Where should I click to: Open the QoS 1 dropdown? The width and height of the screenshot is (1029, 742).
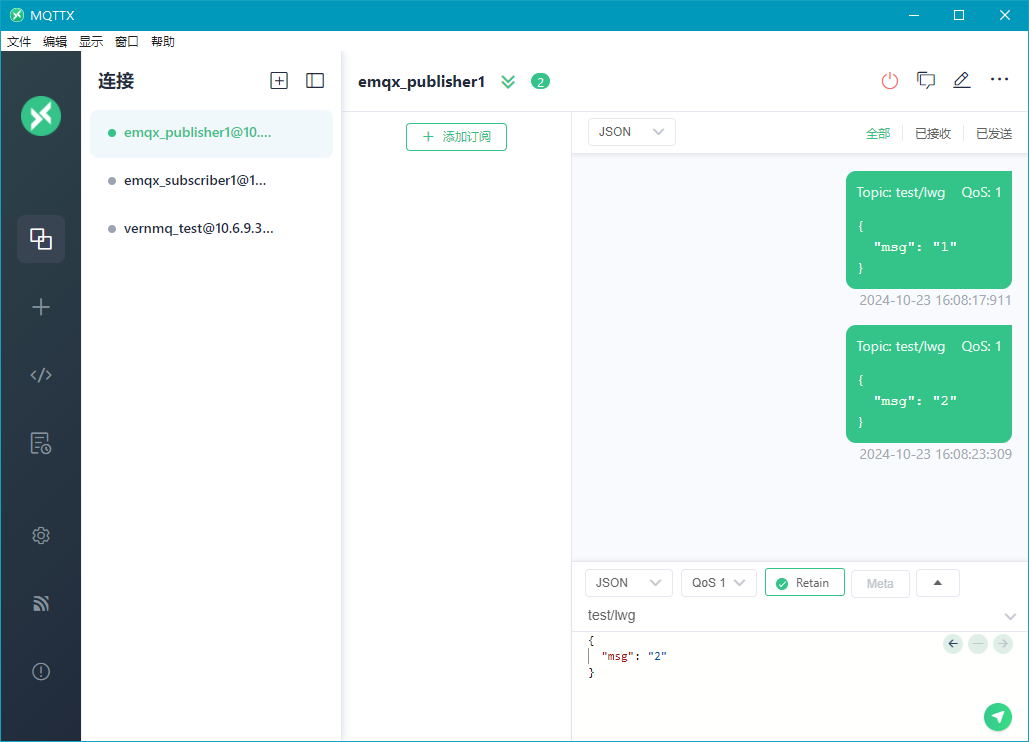point(719,583)
